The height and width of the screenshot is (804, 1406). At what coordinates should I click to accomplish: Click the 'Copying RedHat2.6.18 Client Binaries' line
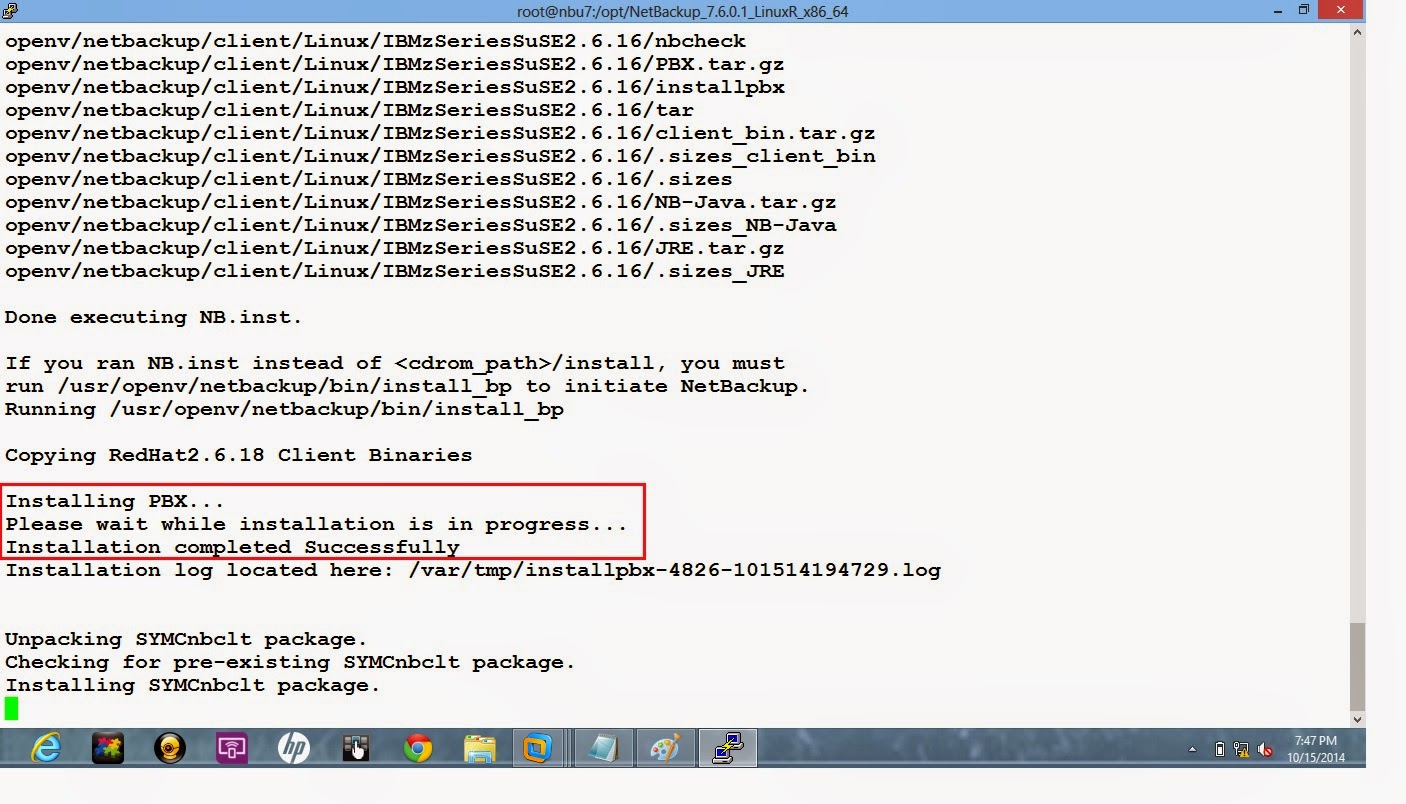pyautogui.click(x=238, y=455)
